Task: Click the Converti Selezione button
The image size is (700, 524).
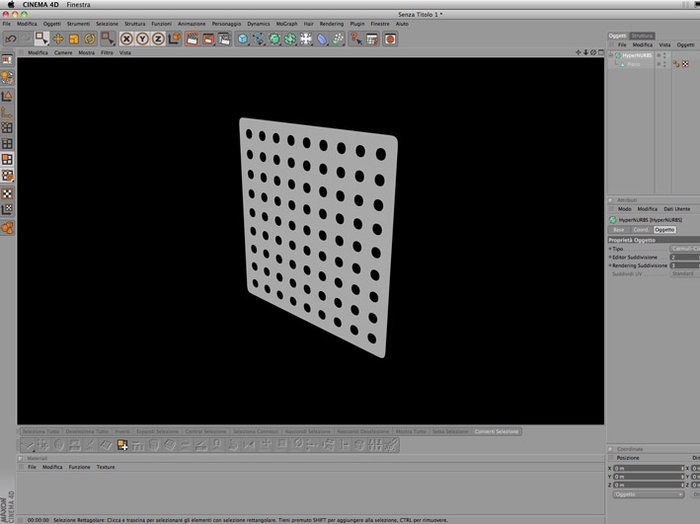Action: point(496,432)
